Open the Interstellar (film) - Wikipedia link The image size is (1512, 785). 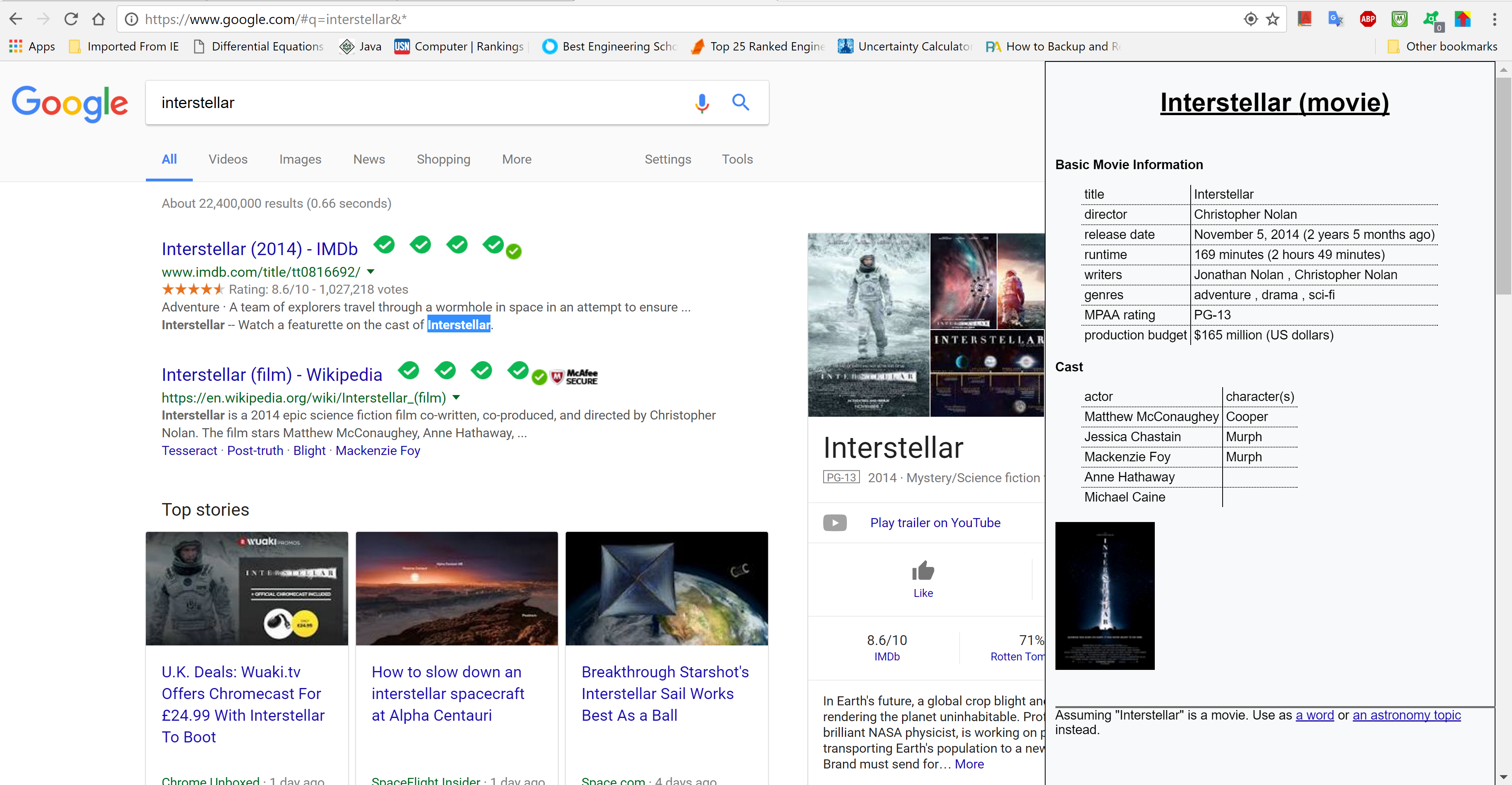pos(272,375)
